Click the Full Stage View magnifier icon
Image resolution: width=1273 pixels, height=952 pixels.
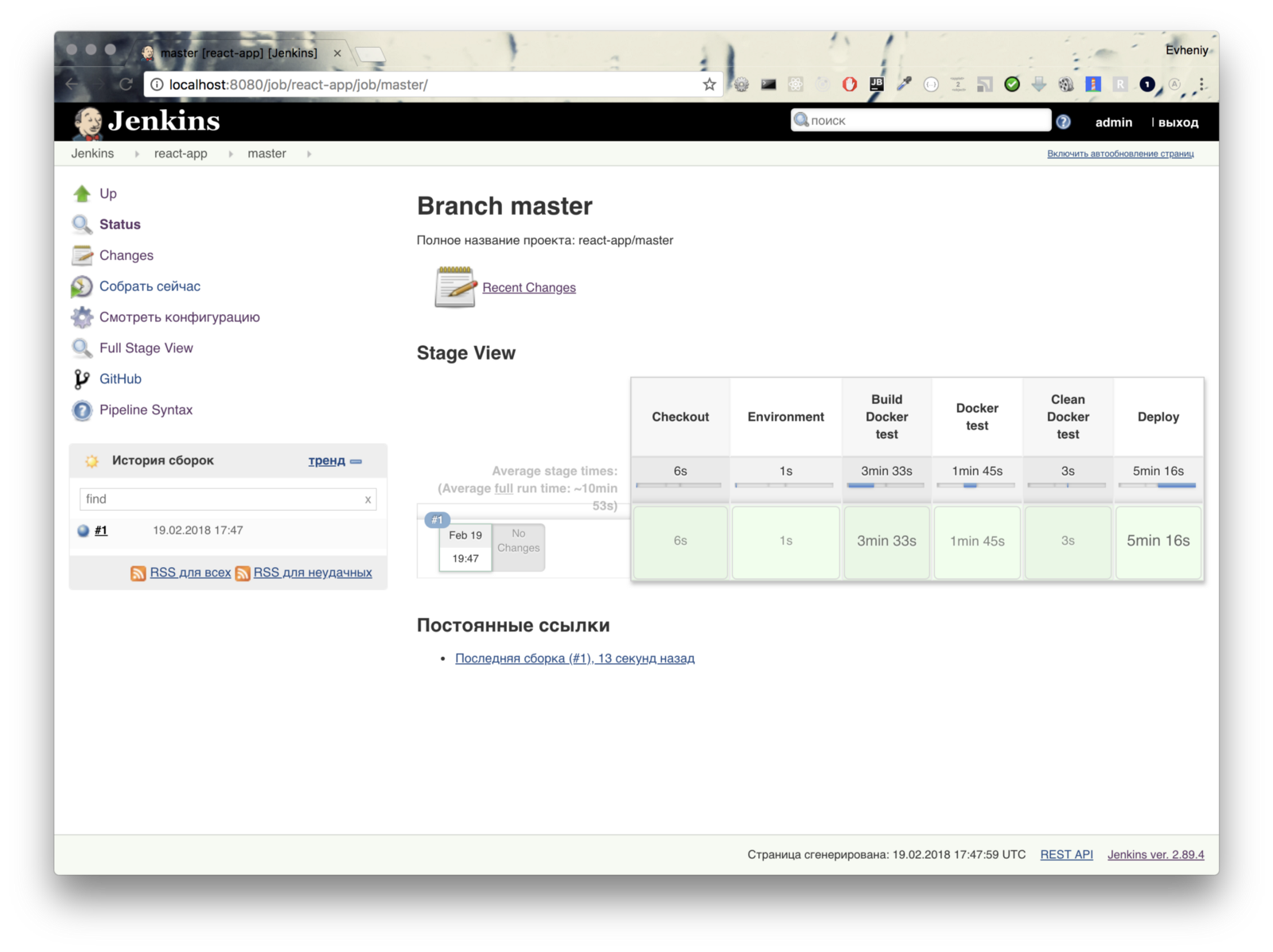tap(82, 348)
